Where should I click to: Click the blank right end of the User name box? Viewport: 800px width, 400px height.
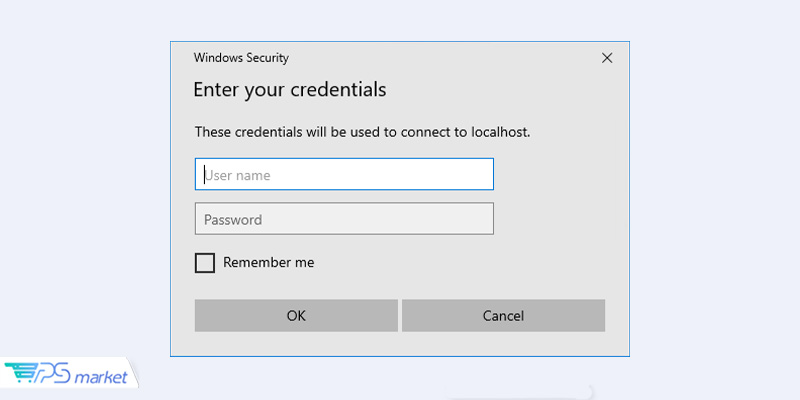point(459,174)
